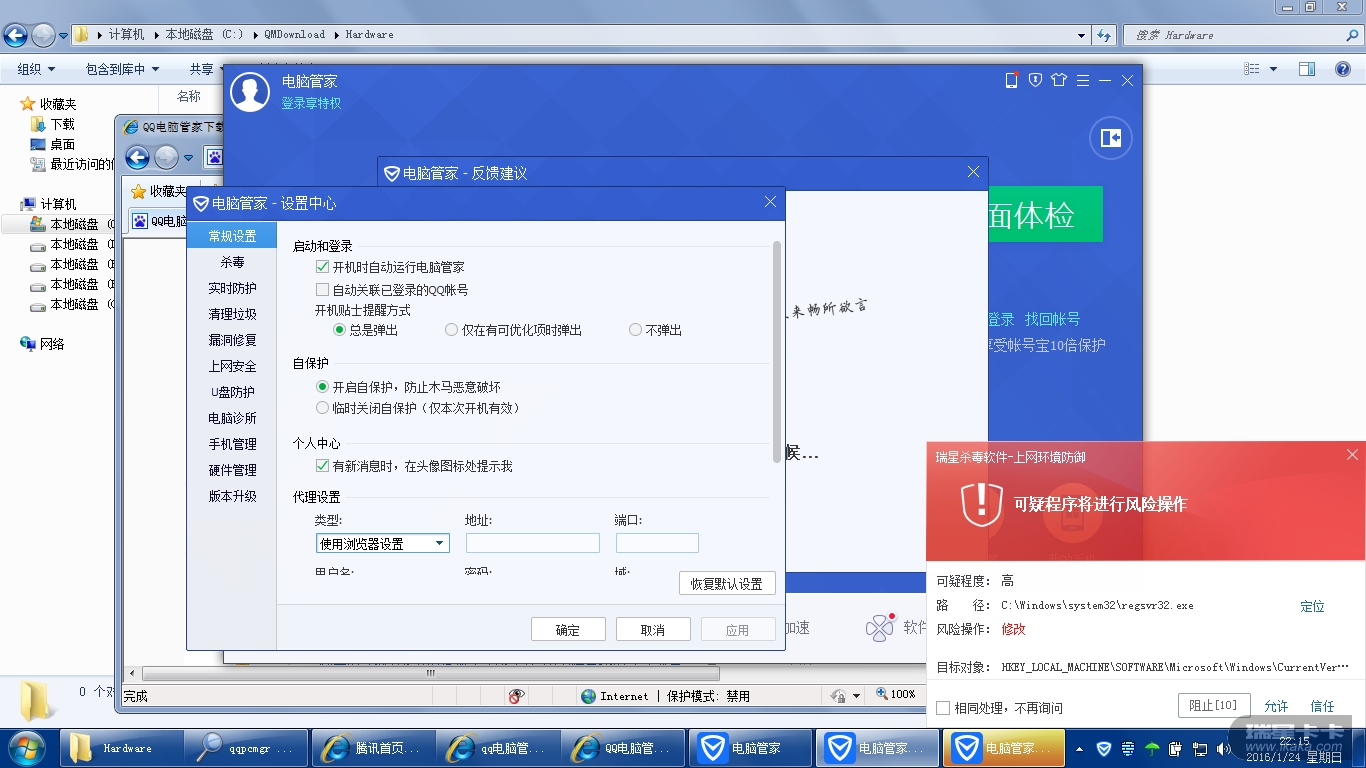
Task: Click the proxy 端口 input field
Action: tap(657, 543)
